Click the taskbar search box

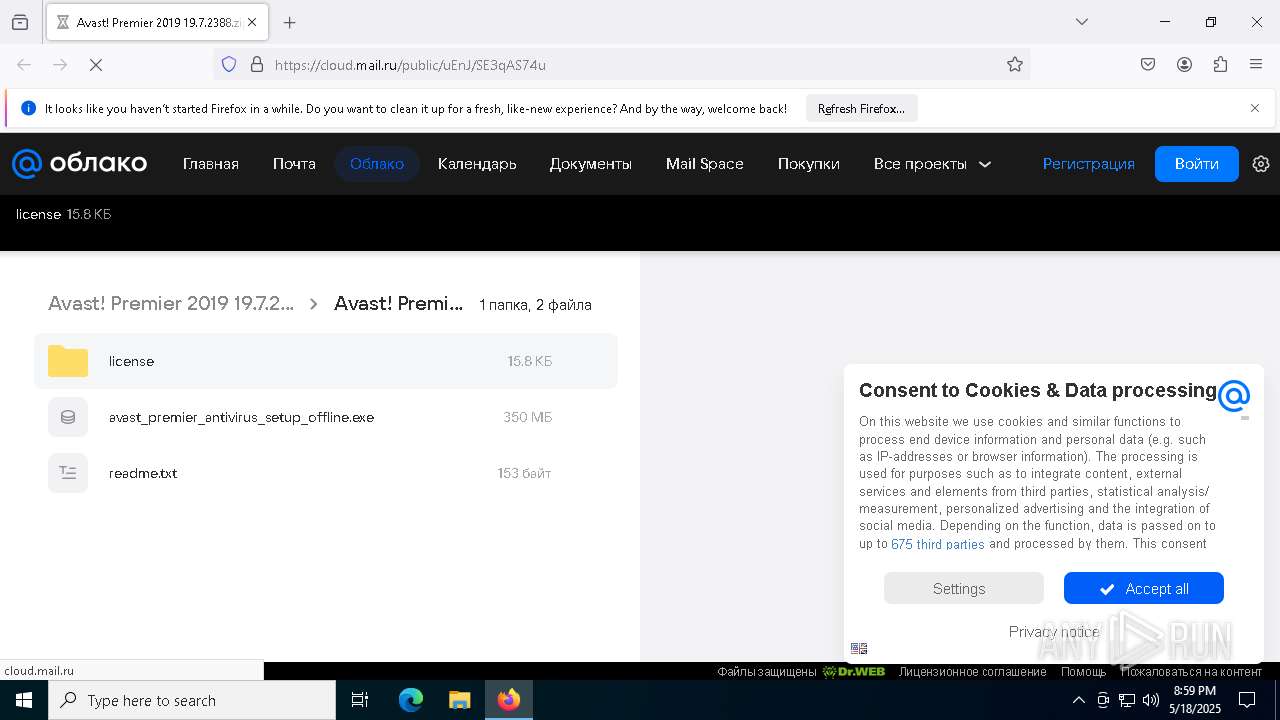pyautogui.click(x=192, y=700)
